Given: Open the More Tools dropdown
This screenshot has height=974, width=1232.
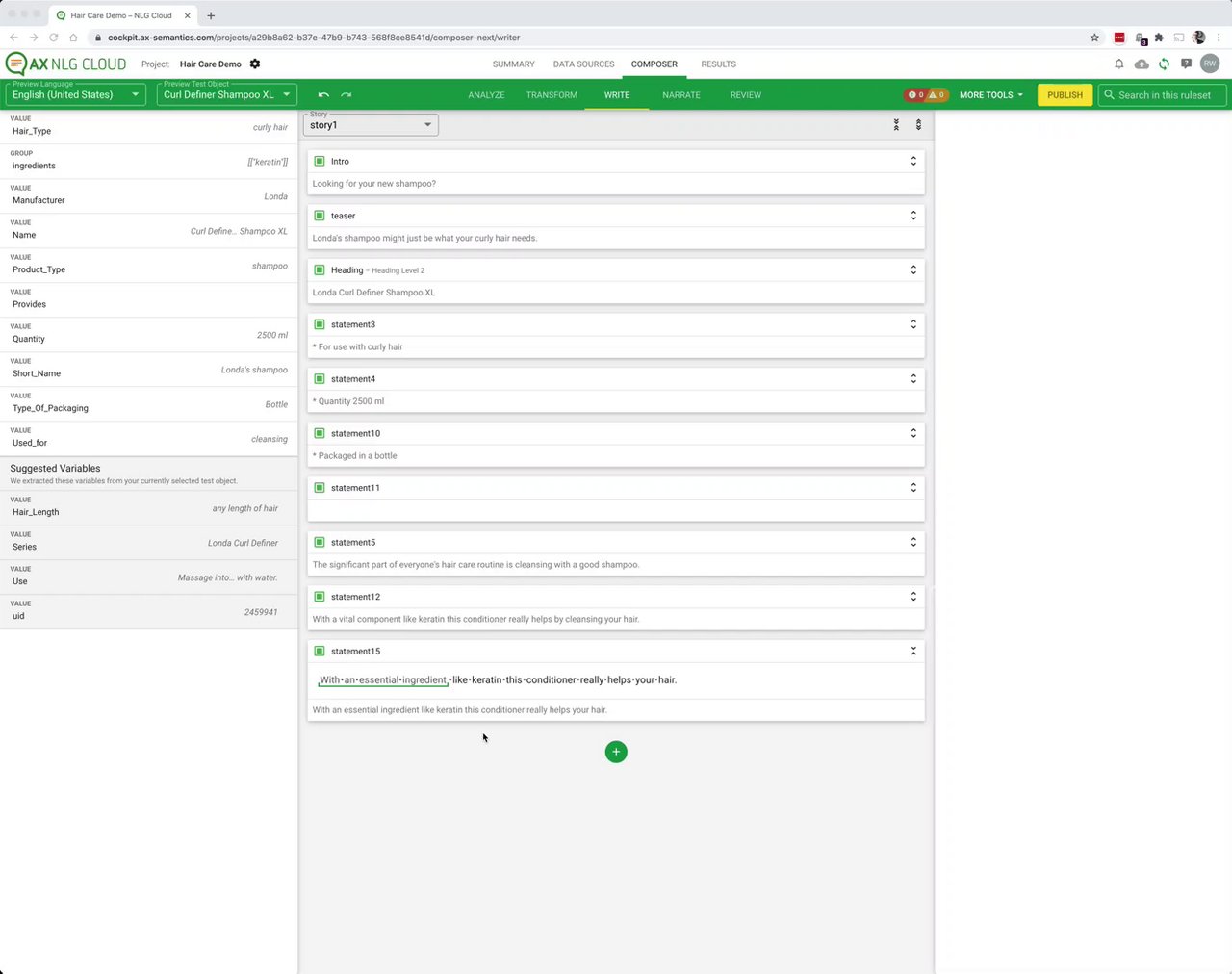Looking at the screenshot, I should click(x=991, y=94).
